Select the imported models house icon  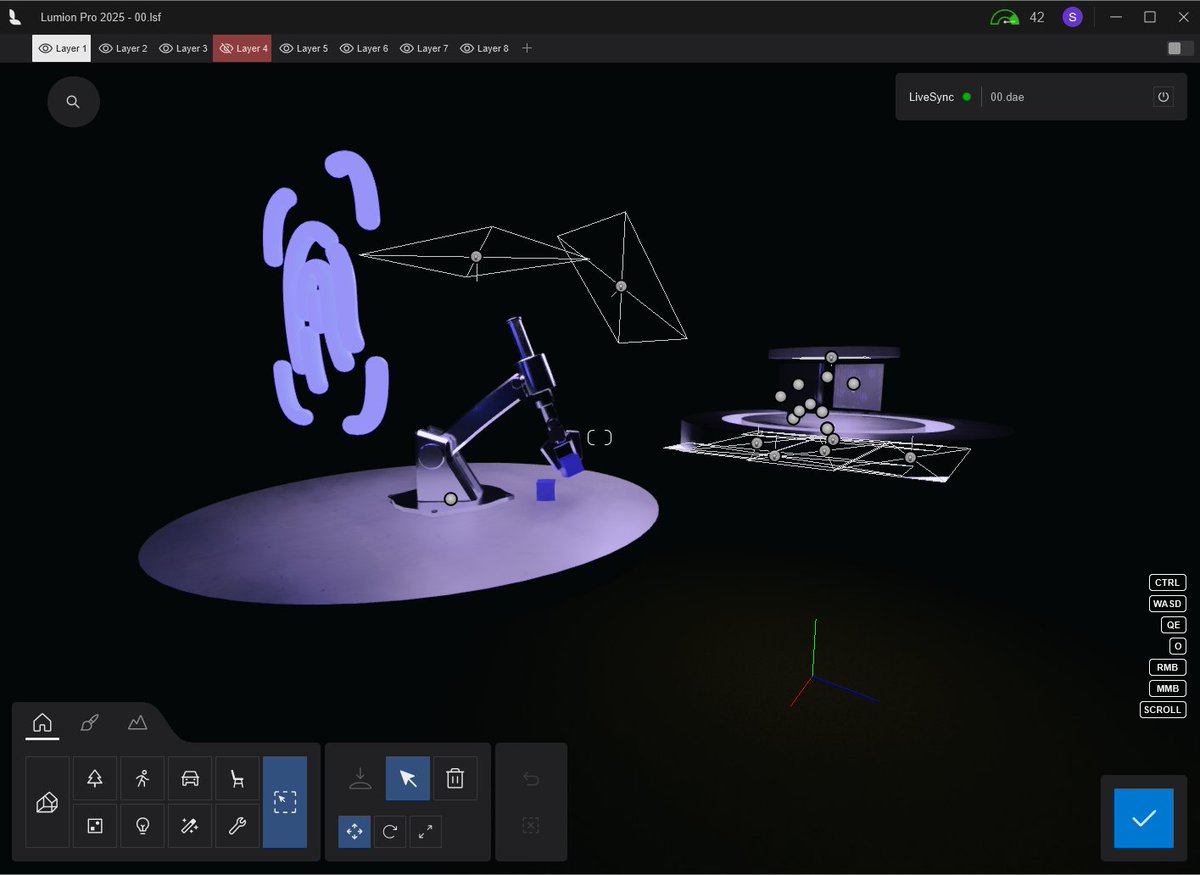47,802
